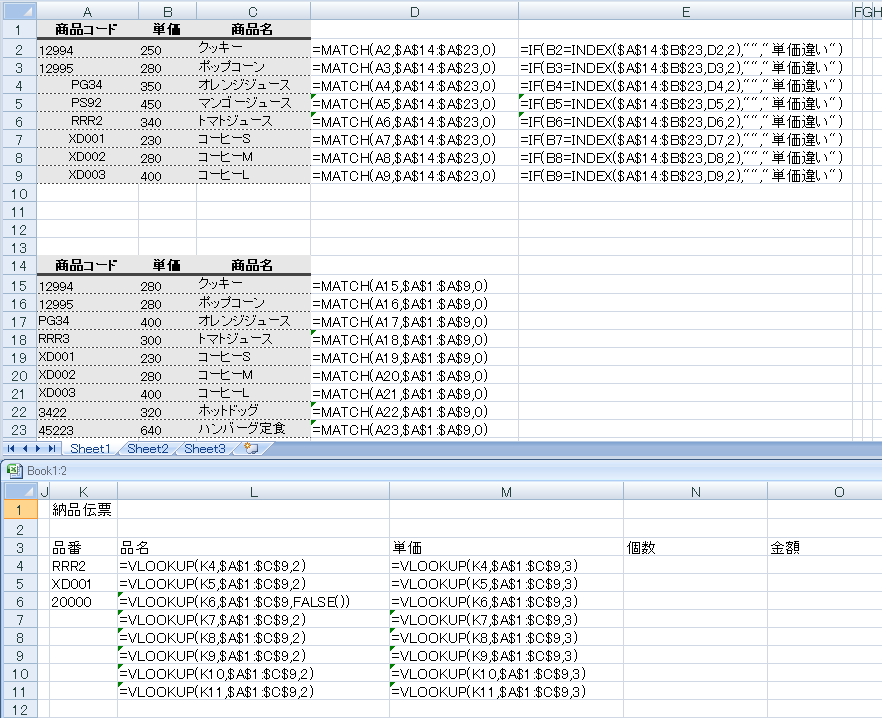Select the cell reading ハンバーグ定食
882x718 pixels.
253,429
